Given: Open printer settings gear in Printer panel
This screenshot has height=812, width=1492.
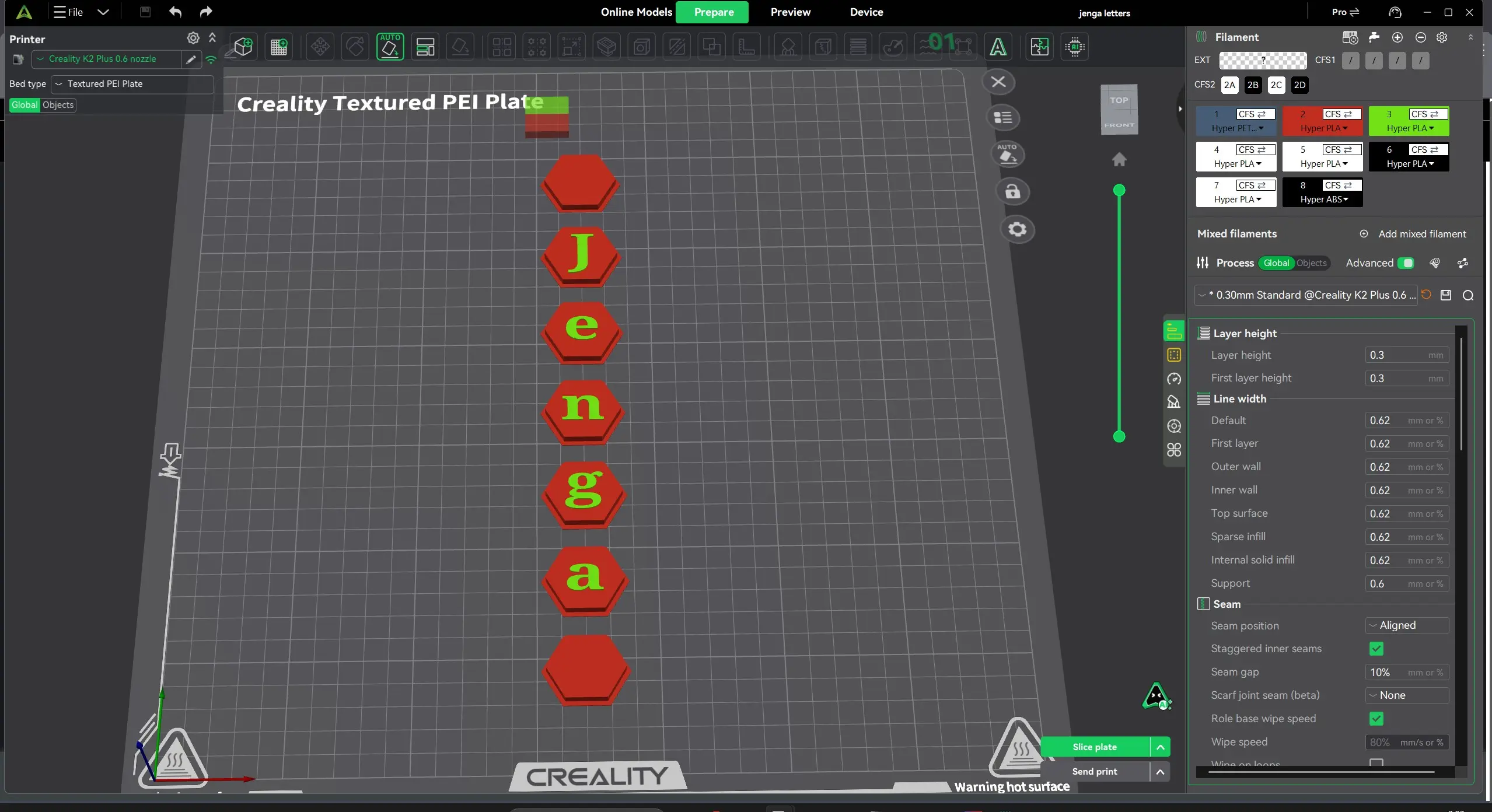Looking at the screenshot, I should 193,38.
